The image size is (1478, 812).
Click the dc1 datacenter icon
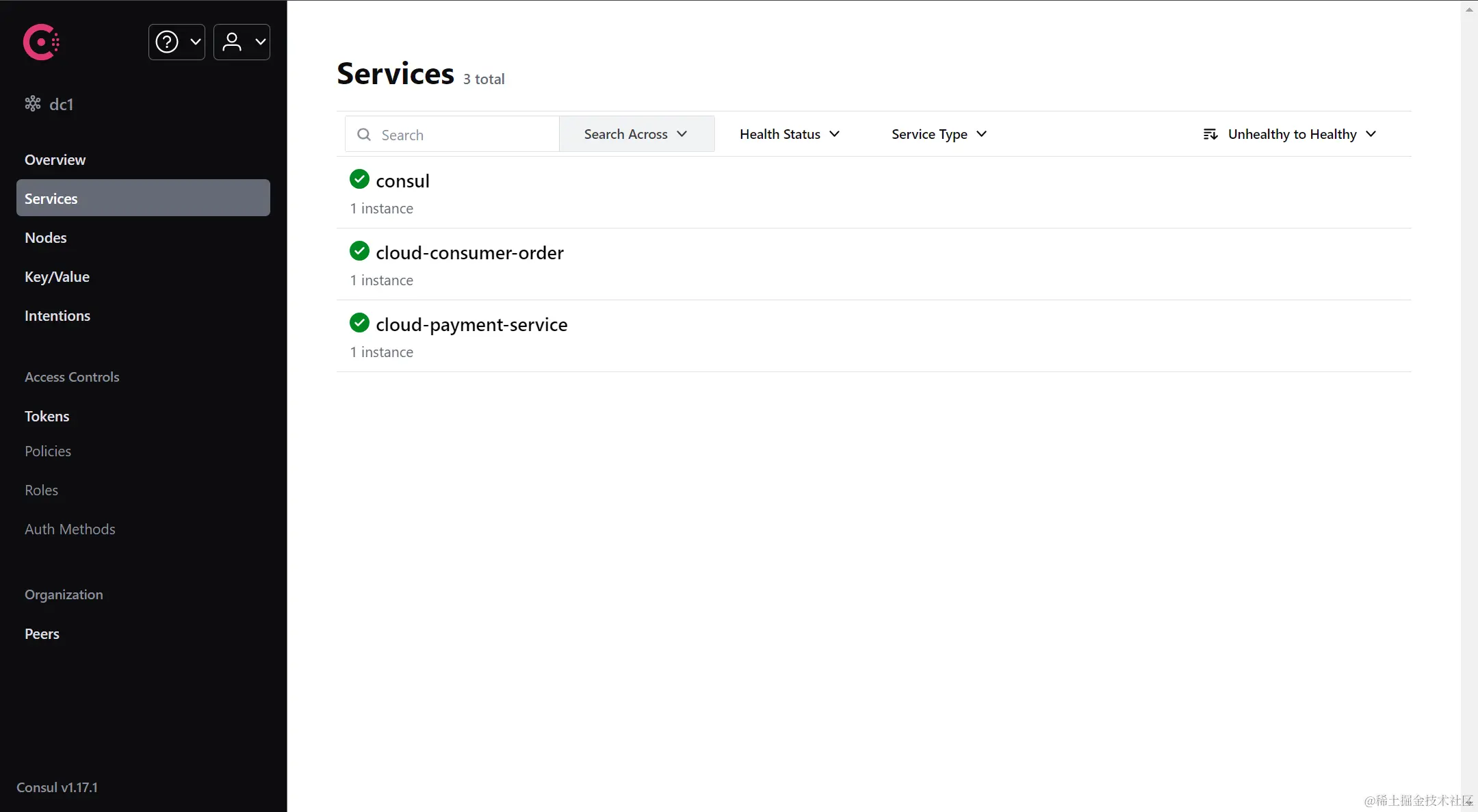click(32, 104)
